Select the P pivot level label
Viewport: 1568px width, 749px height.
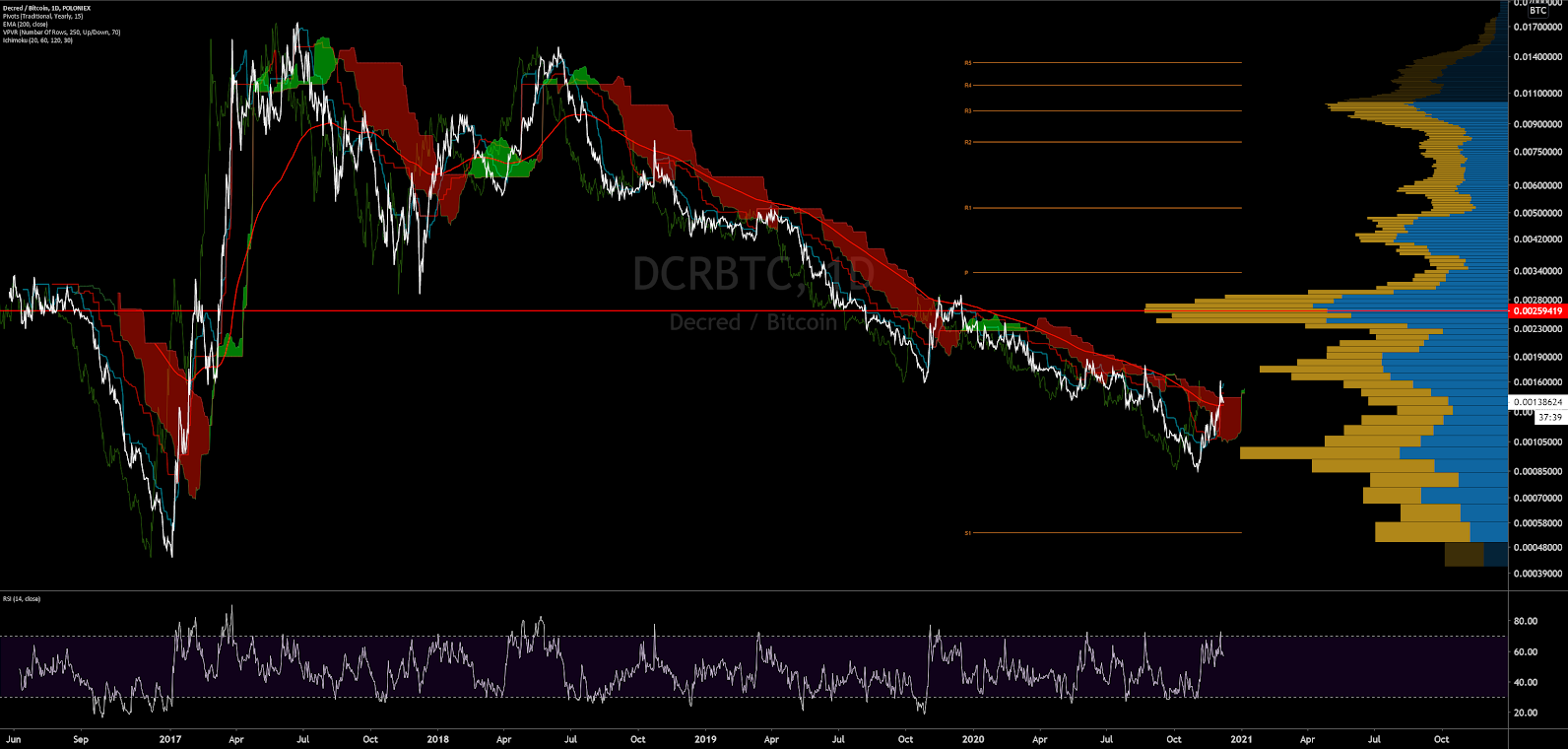click(x=966, y=272)
